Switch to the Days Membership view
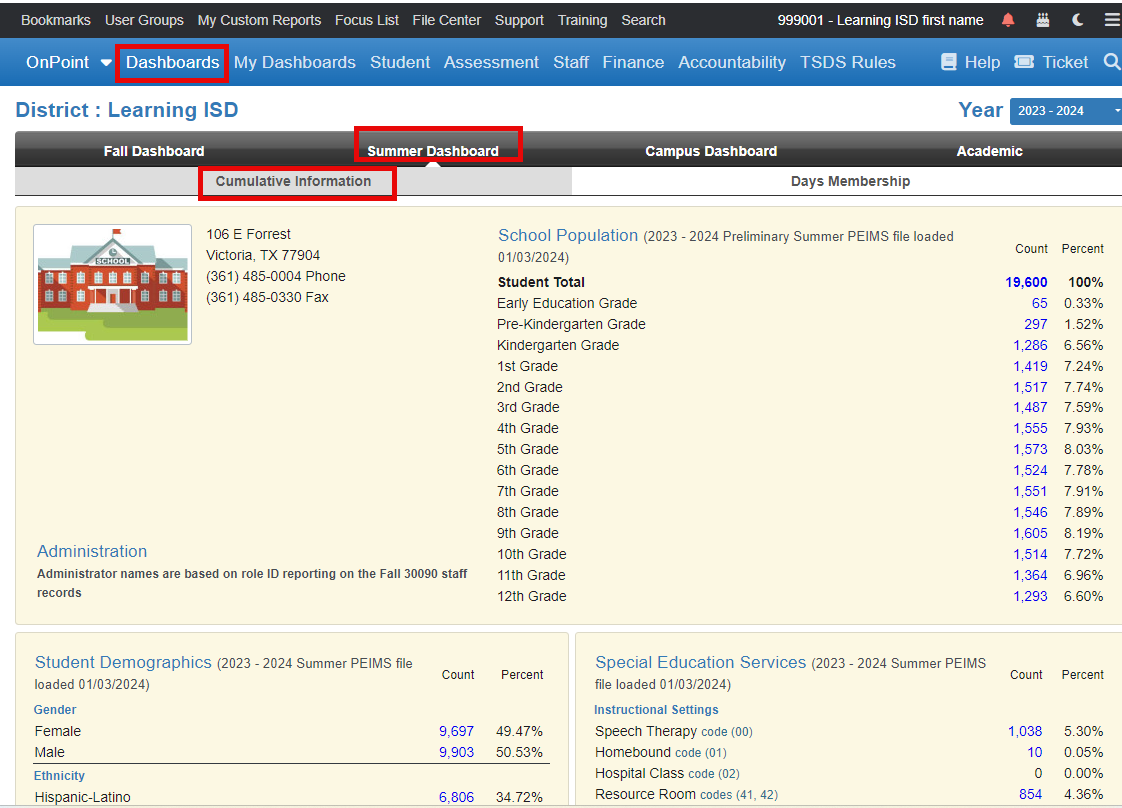Viewport: 1122px width, 808px height. (849, 181)
